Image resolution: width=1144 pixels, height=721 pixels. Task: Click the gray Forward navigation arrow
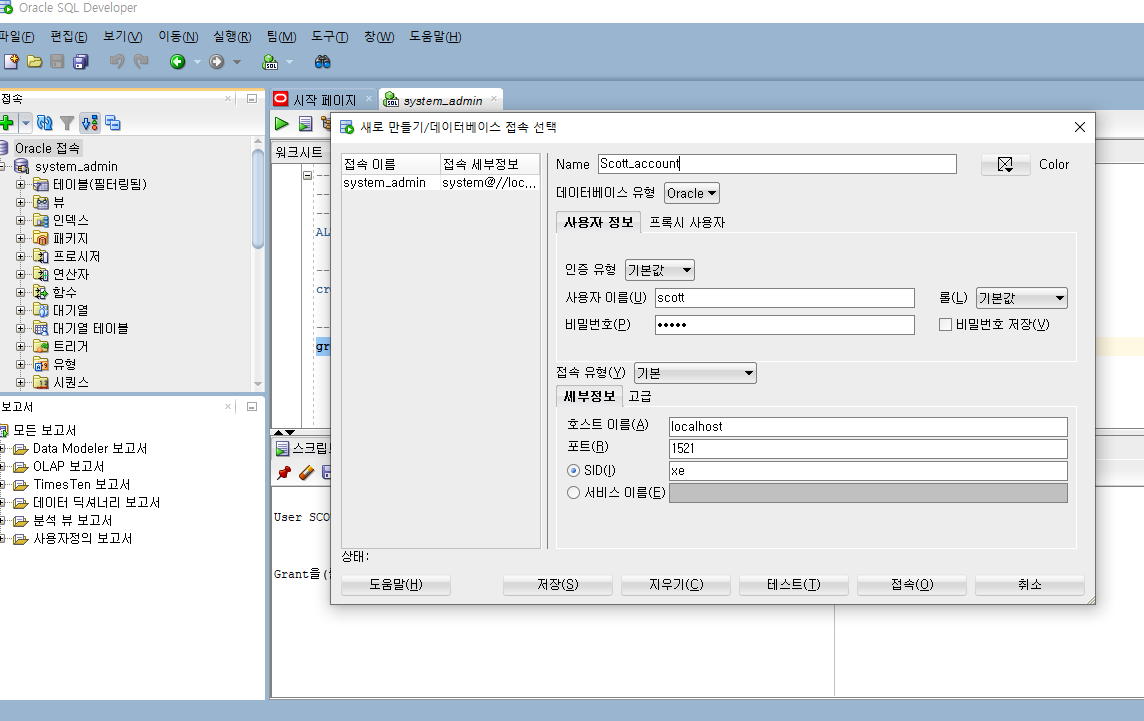click(217, 62)
